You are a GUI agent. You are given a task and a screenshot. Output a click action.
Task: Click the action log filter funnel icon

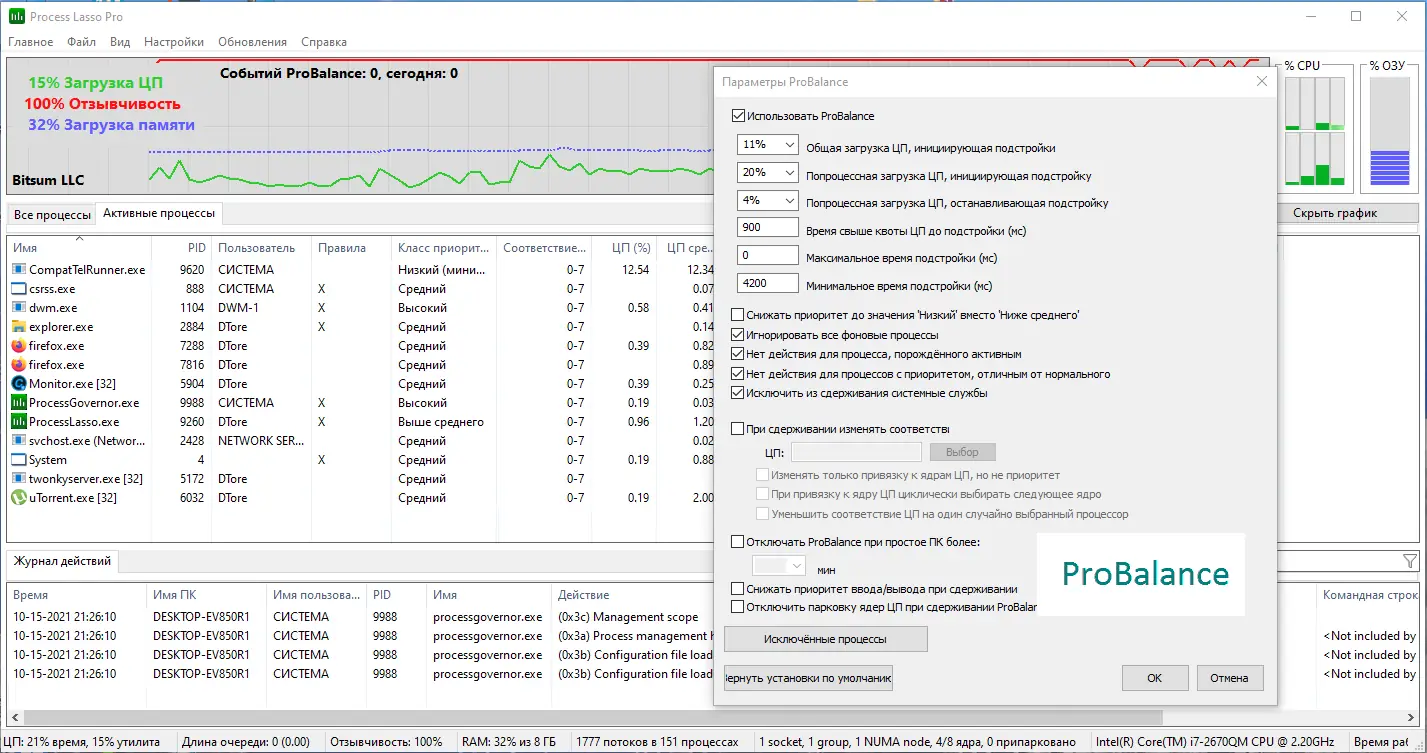point(1410,561)
